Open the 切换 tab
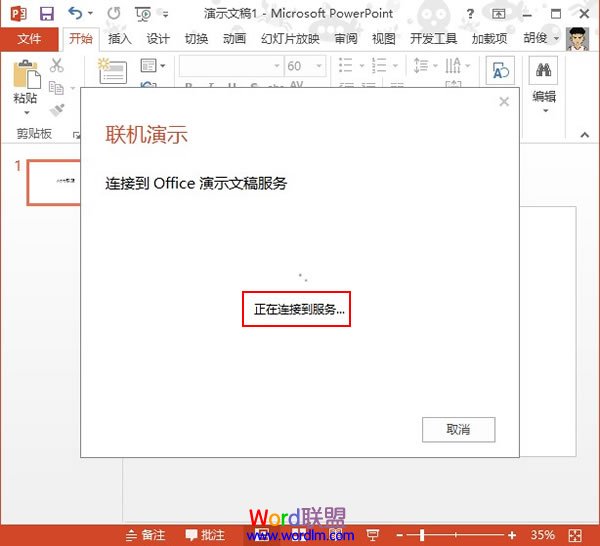 pos(196,39)
